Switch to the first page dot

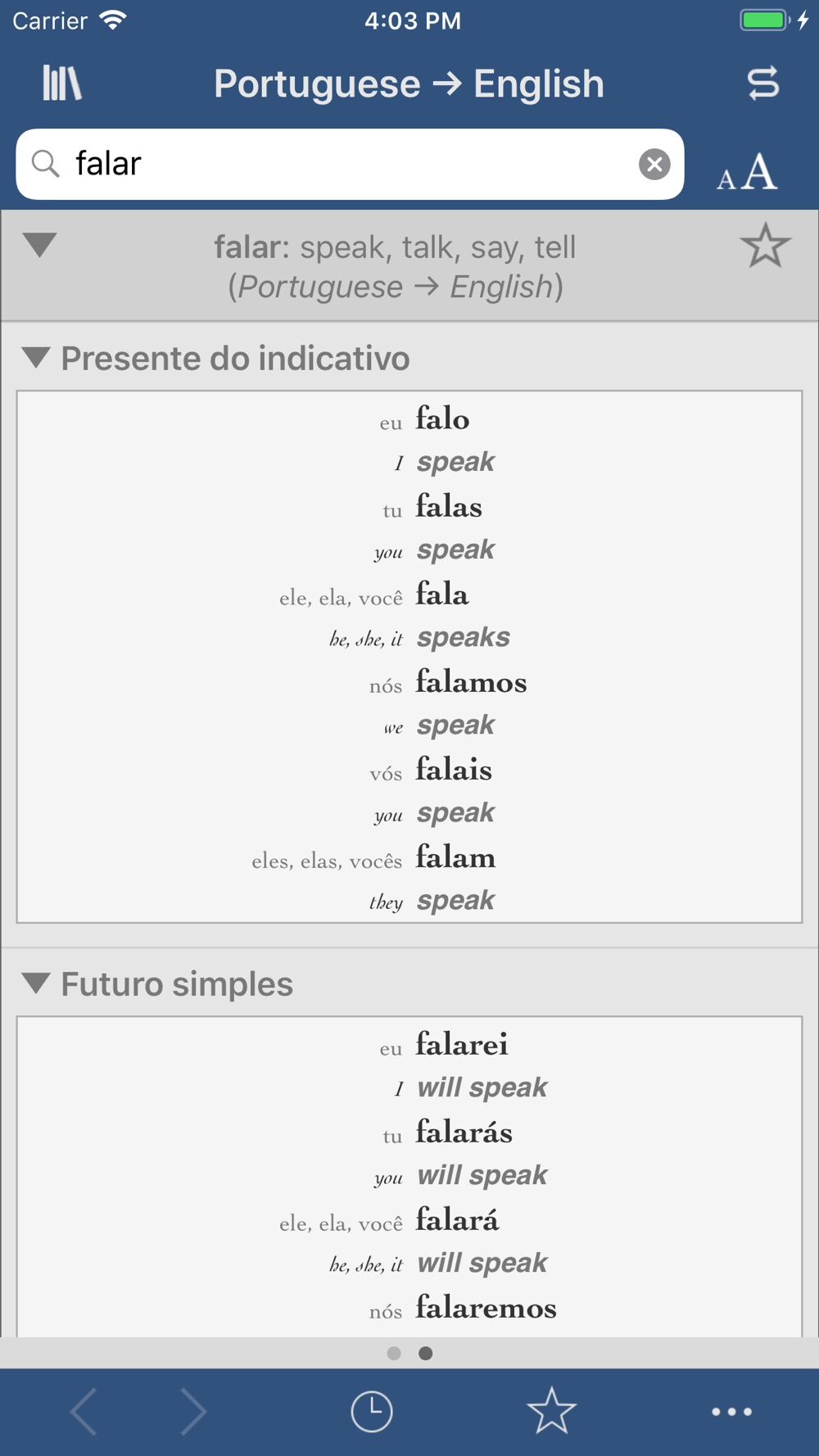coord(394,1353)
